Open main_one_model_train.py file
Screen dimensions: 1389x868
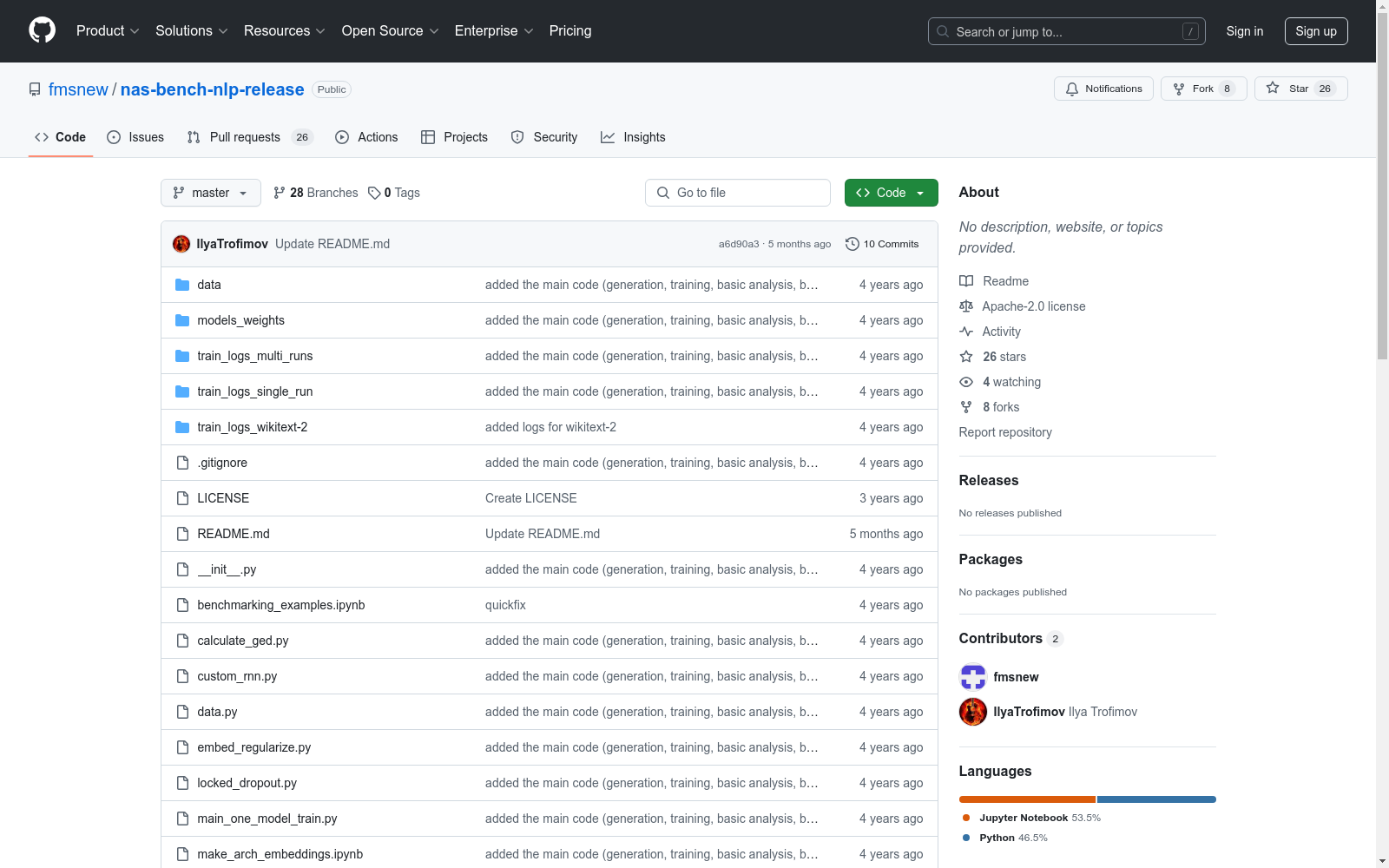[x=267, y=819]
